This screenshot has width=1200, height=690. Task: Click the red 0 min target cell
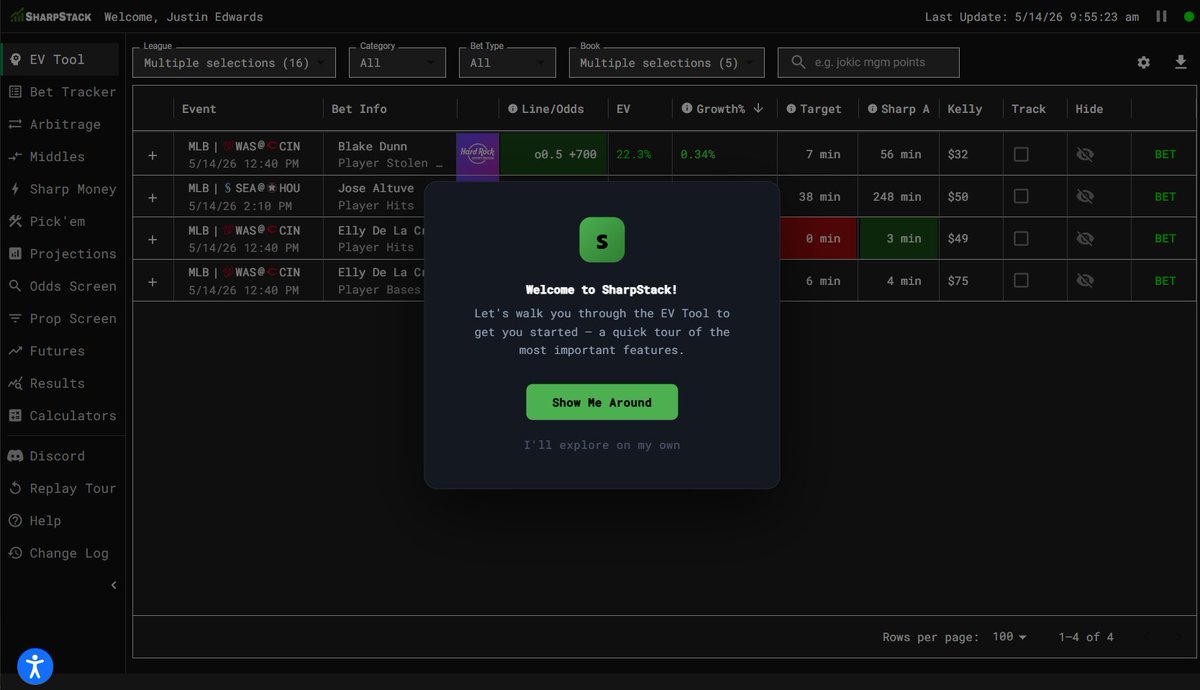pyautogui.click(x=818, y=239)
